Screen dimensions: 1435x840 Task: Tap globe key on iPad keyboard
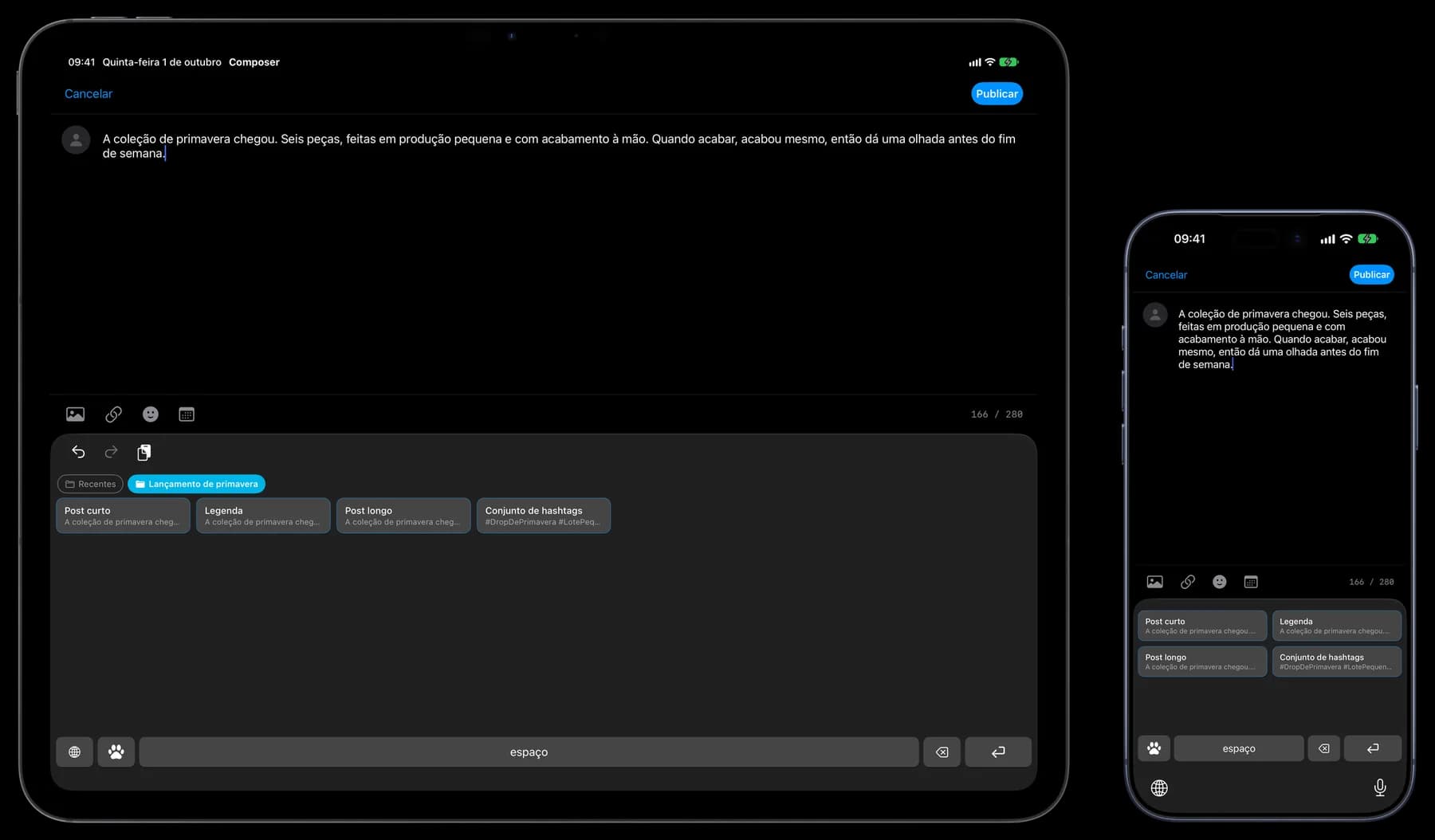[74, 752]
